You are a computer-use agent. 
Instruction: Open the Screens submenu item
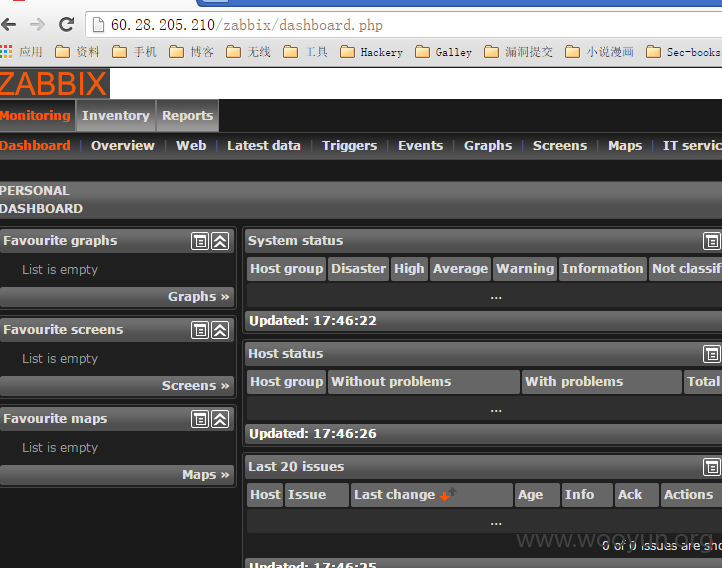(x=560, y=145)
